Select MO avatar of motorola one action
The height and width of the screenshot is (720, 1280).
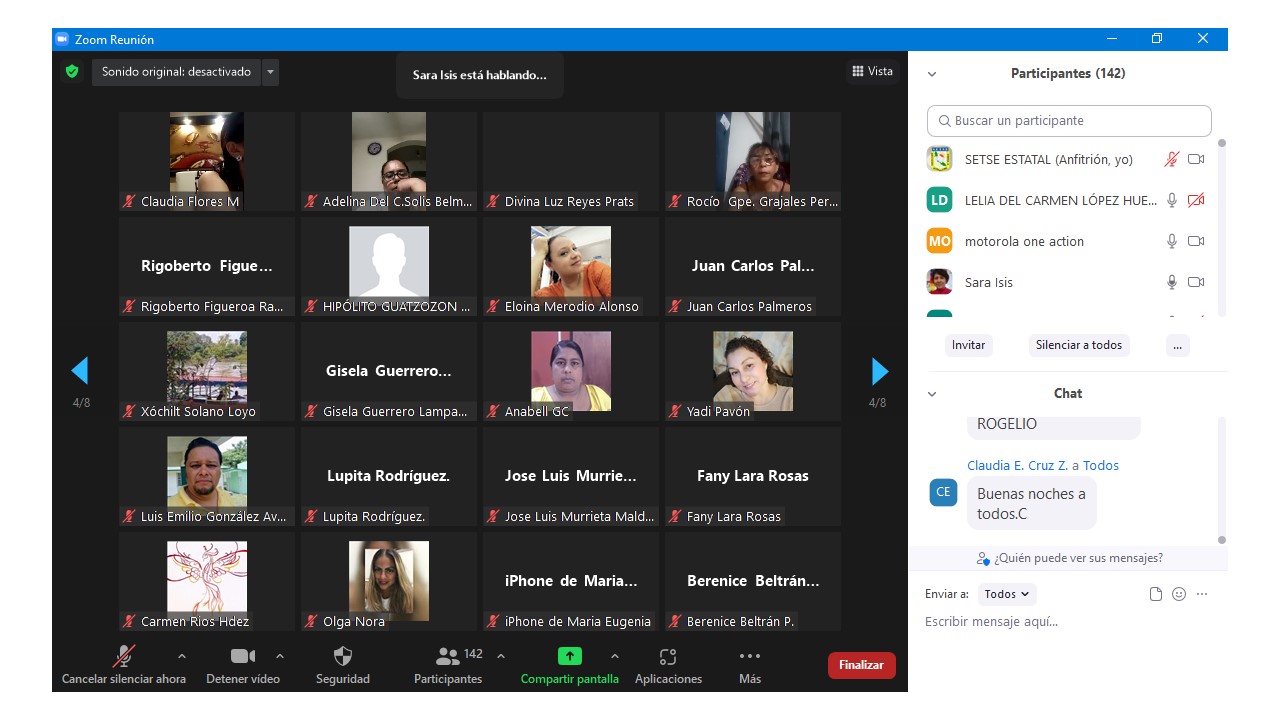pyautogui.click(x=939, y=241)
